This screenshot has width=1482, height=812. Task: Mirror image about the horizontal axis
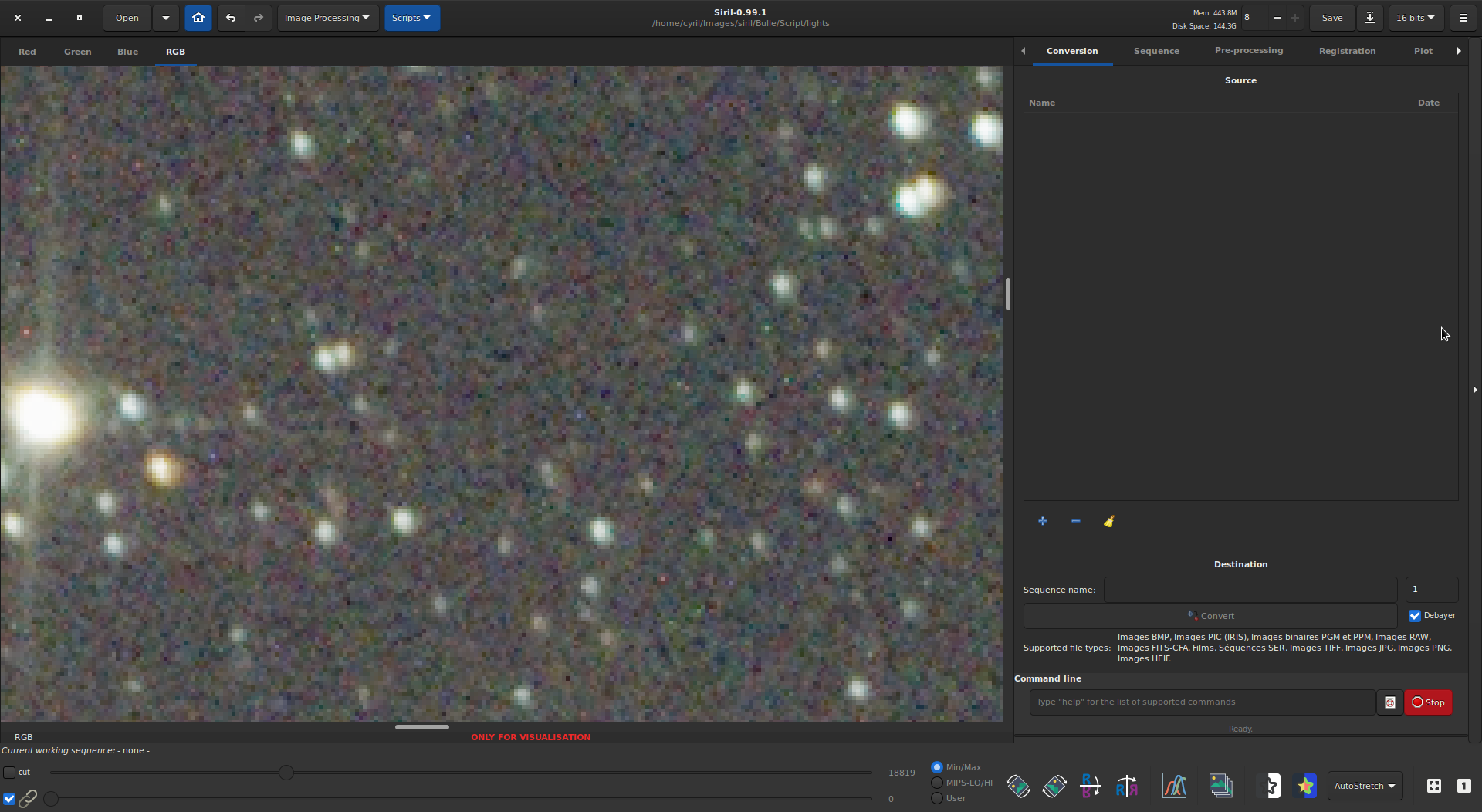click(x=1090, y=786)
